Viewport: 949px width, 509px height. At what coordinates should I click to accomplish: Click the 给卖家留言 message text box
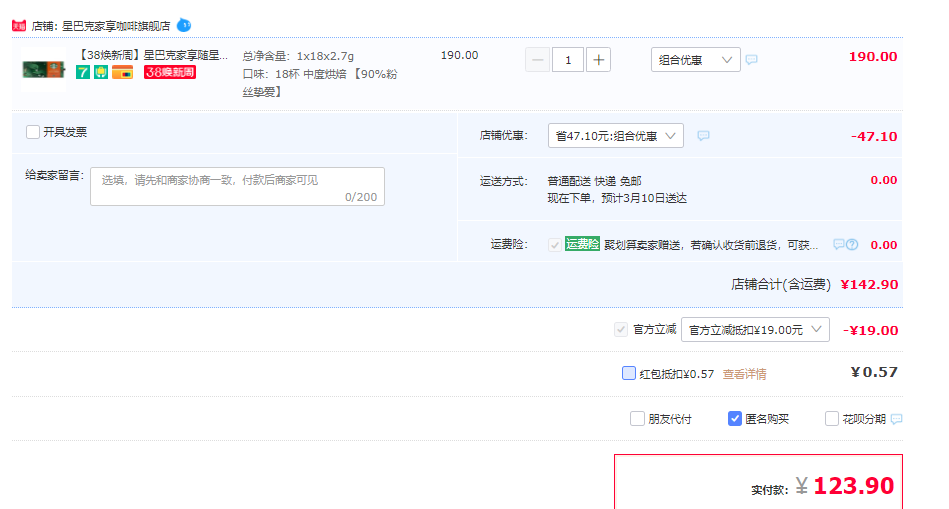(x=237, y=186)
